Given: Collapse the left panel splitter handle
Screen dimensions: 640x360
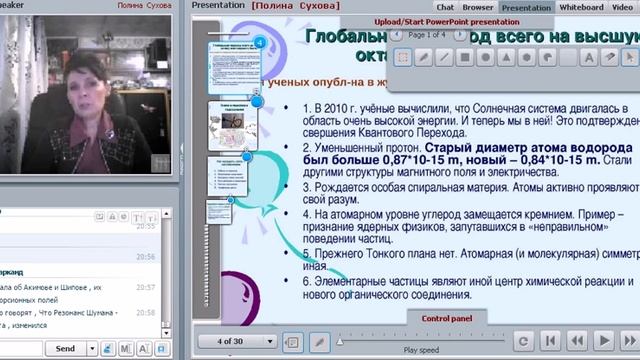Looking at the screenshot, I should (182, 159).
